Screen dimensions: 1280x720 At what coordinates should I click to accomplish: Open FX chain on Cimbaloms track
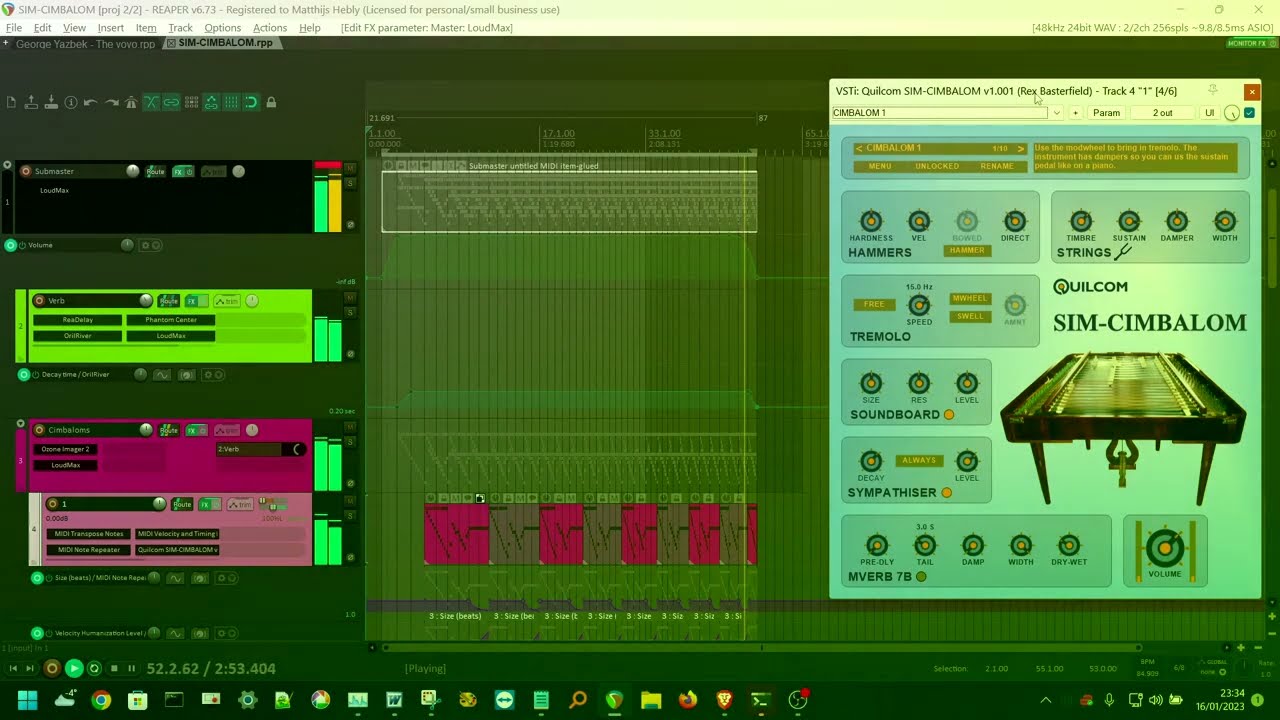pyautogui.click(x=193, y=430)
